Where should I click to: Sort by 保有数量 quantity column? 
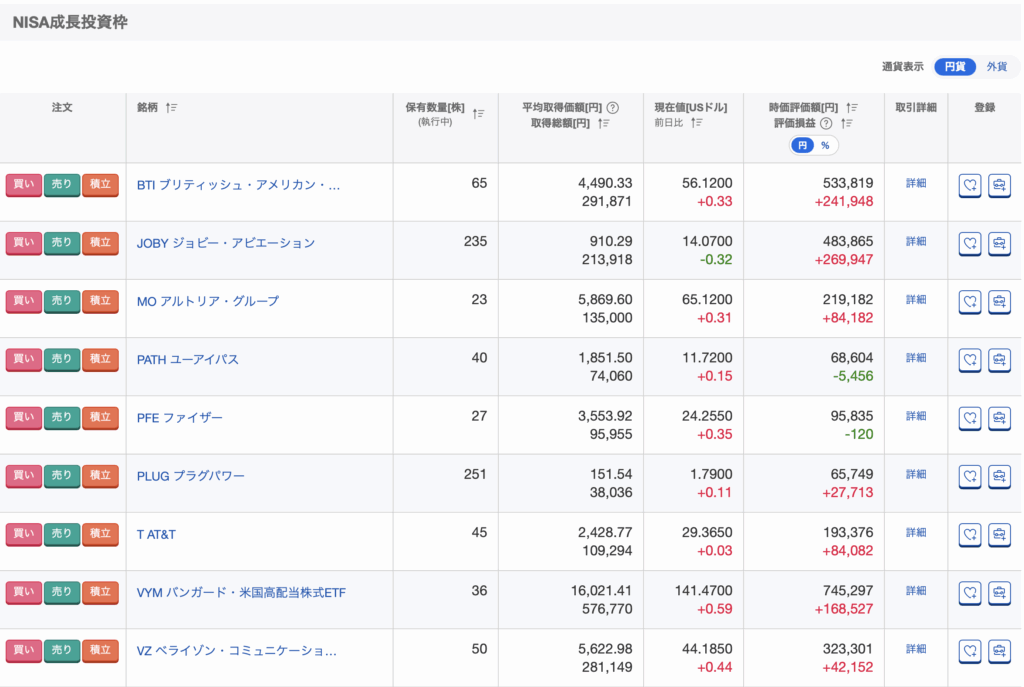point(478,114)
